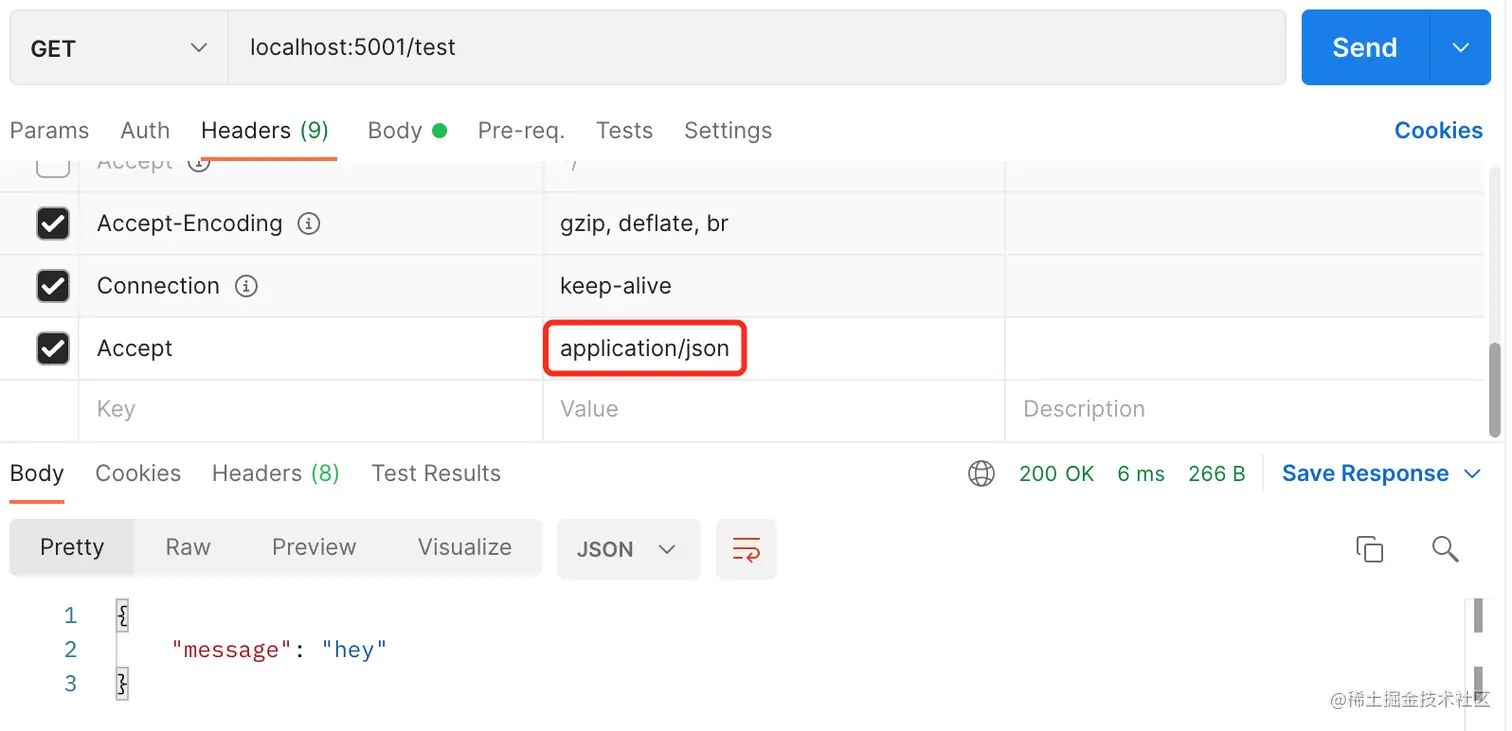Uncheck the Connection header checkbox
Image resolution: width=1512 pixels, height=731 pixels.
(x=53, y=286)
